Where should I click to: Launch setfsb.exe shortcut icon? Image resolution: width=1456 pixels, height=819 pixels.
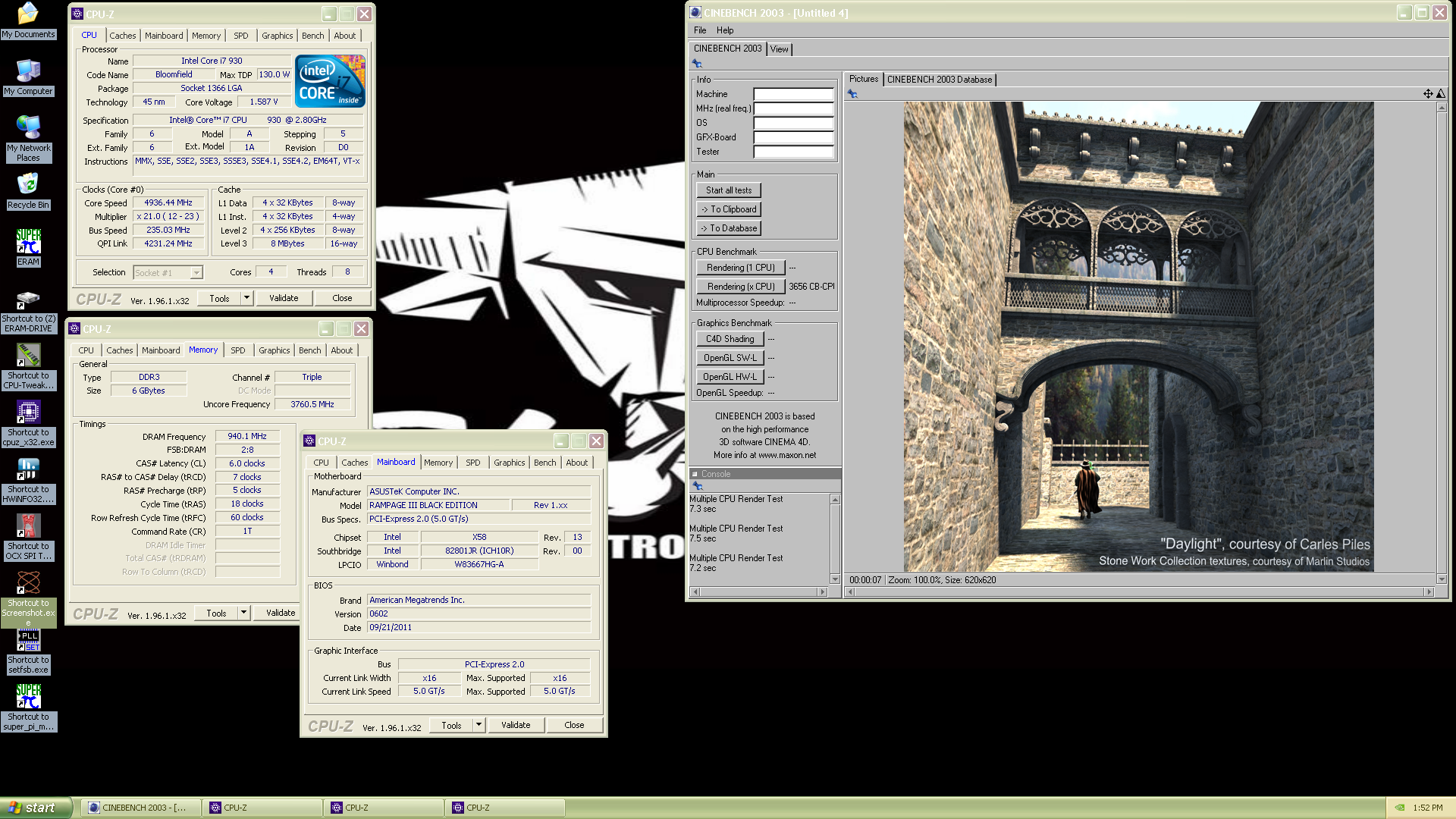click(x=28, y=652)
